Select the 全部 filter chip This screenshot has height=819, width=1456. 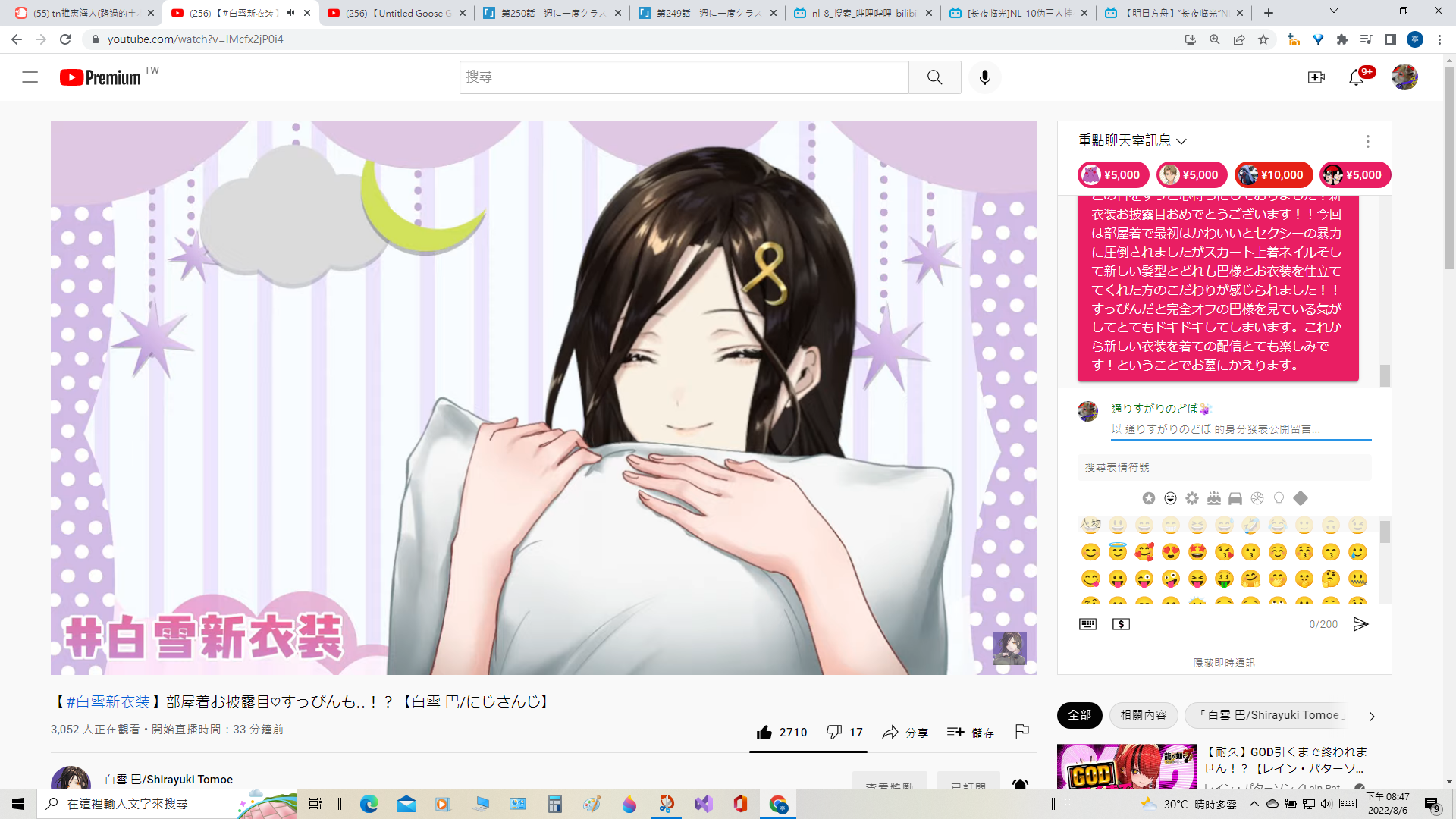pos(1079,715)
